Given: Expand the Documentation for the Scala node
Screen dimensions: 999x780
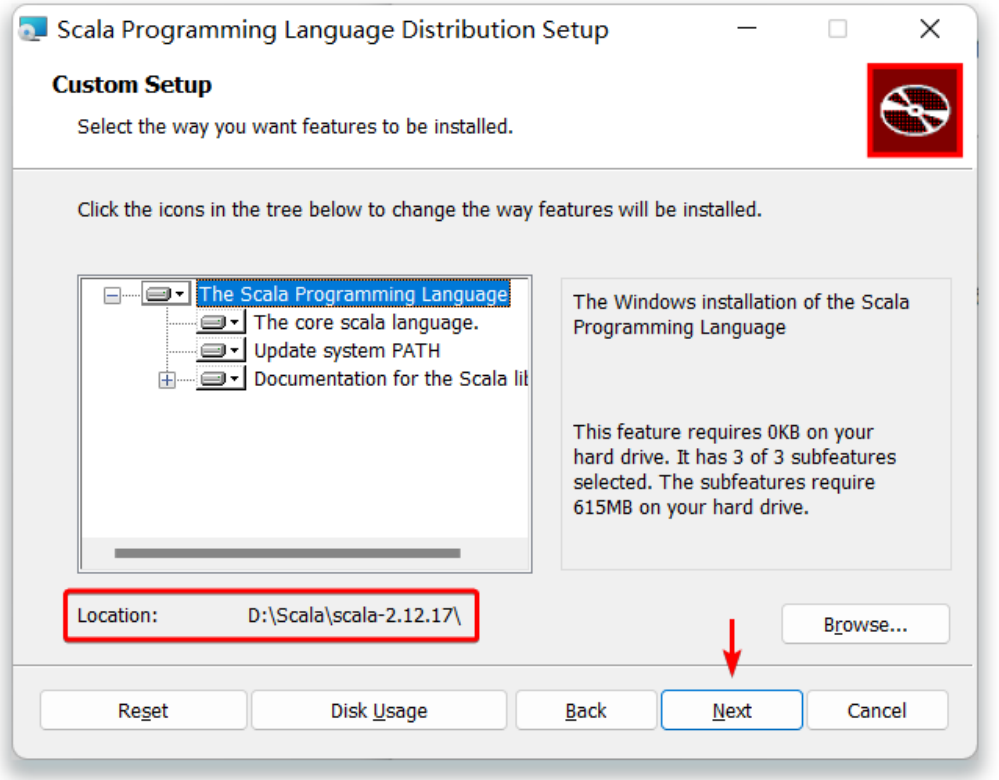Looking at the screenshot, I should [167, 380].
